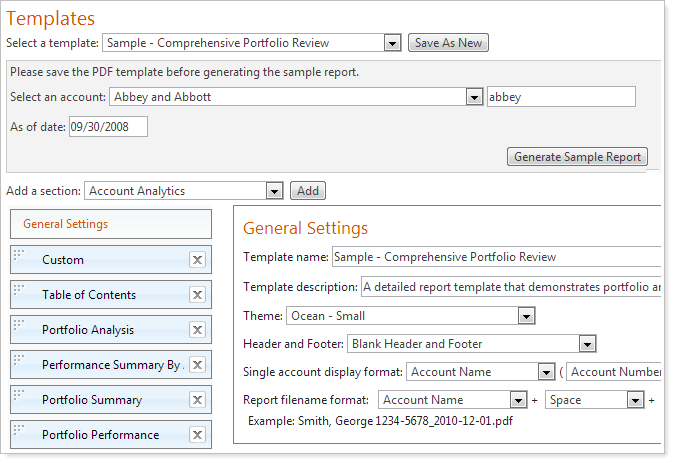Remove Performance Summary By section

(x=197, y=365)
